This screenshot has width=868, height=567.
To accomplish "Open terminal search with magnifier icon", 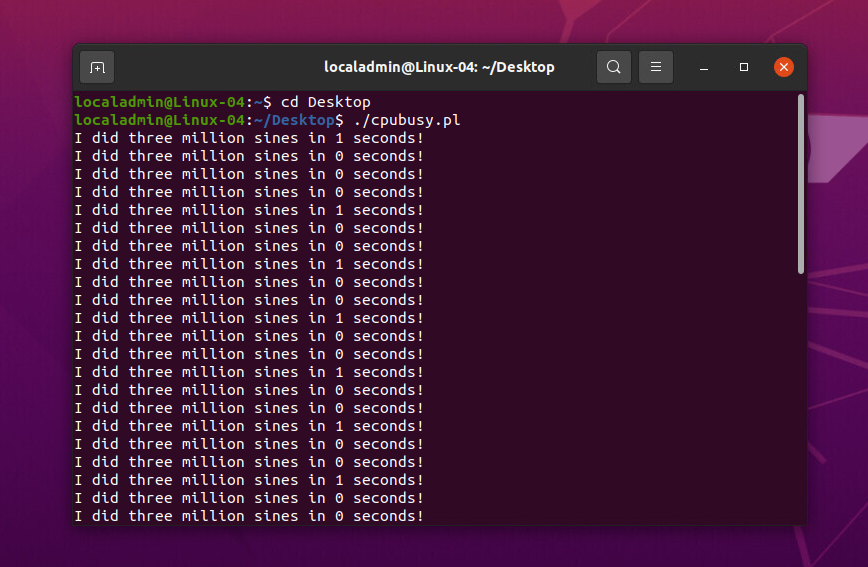I will point(613,67).
